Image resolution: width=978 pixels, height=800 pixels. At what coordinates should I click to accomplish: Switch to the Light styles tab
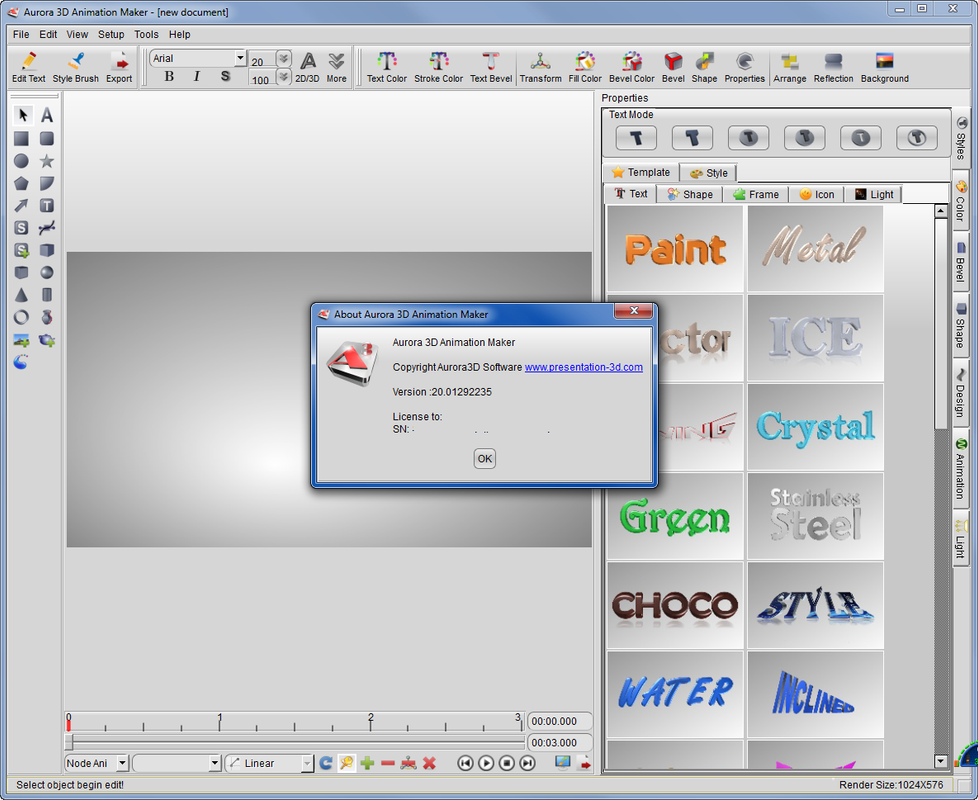(x=873, y=195)
